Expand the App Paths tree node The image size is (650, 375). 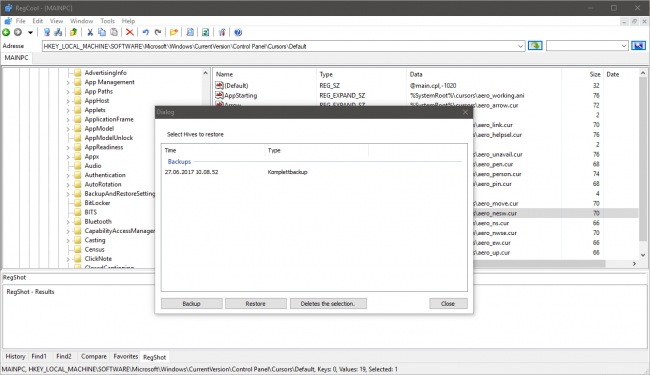[x=68, y=92]
